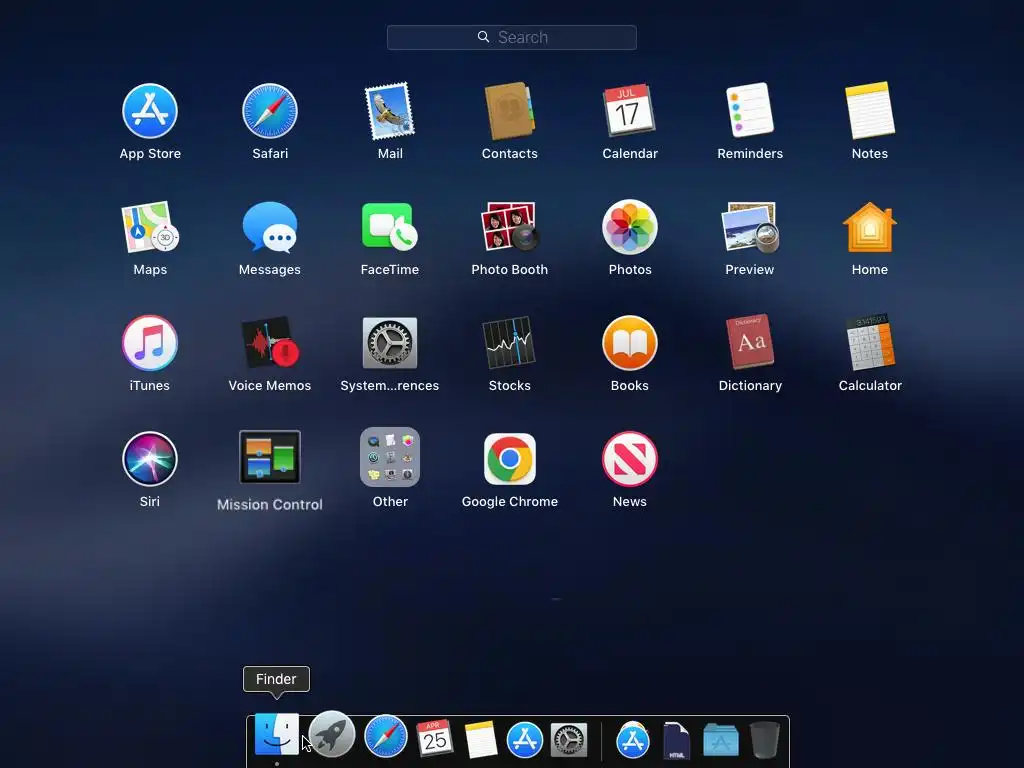This screenshot has width=1024, height=768.
Task: Open the Mail app
Action: click(390, 111)
